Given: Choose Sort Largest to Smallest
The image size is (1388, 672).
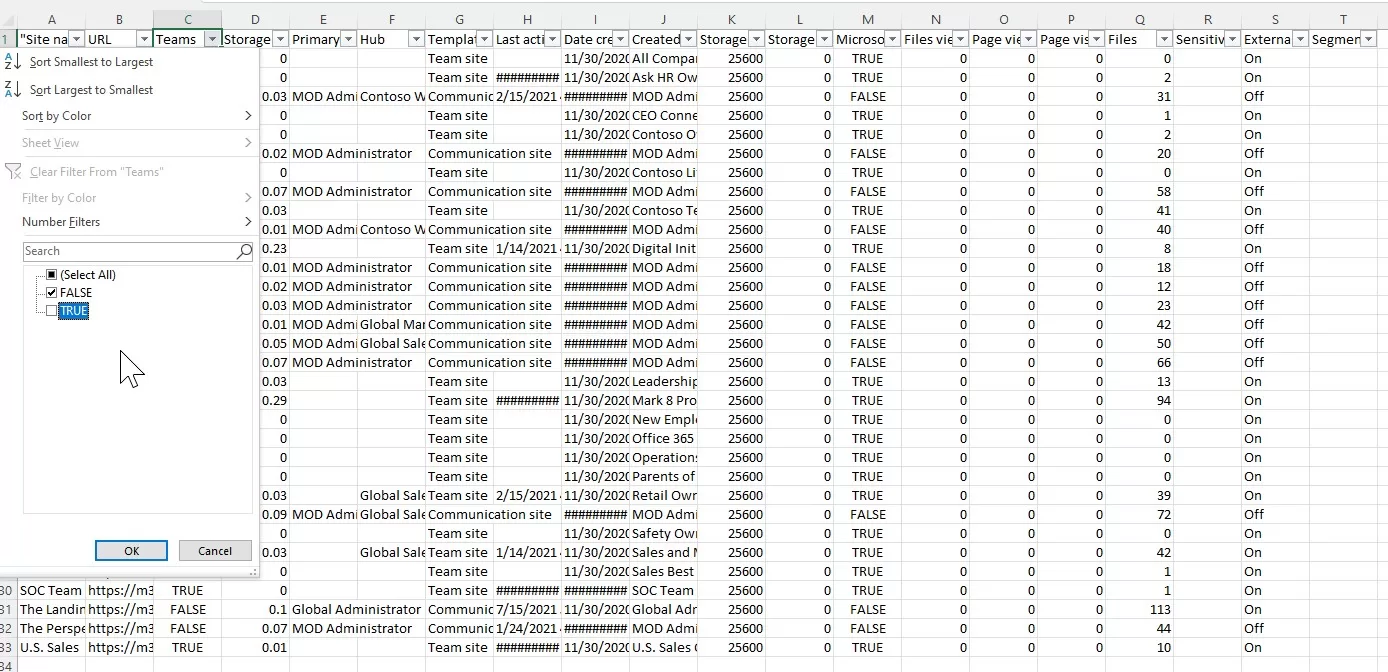Looking at the screenshot, I should point(91,90).
